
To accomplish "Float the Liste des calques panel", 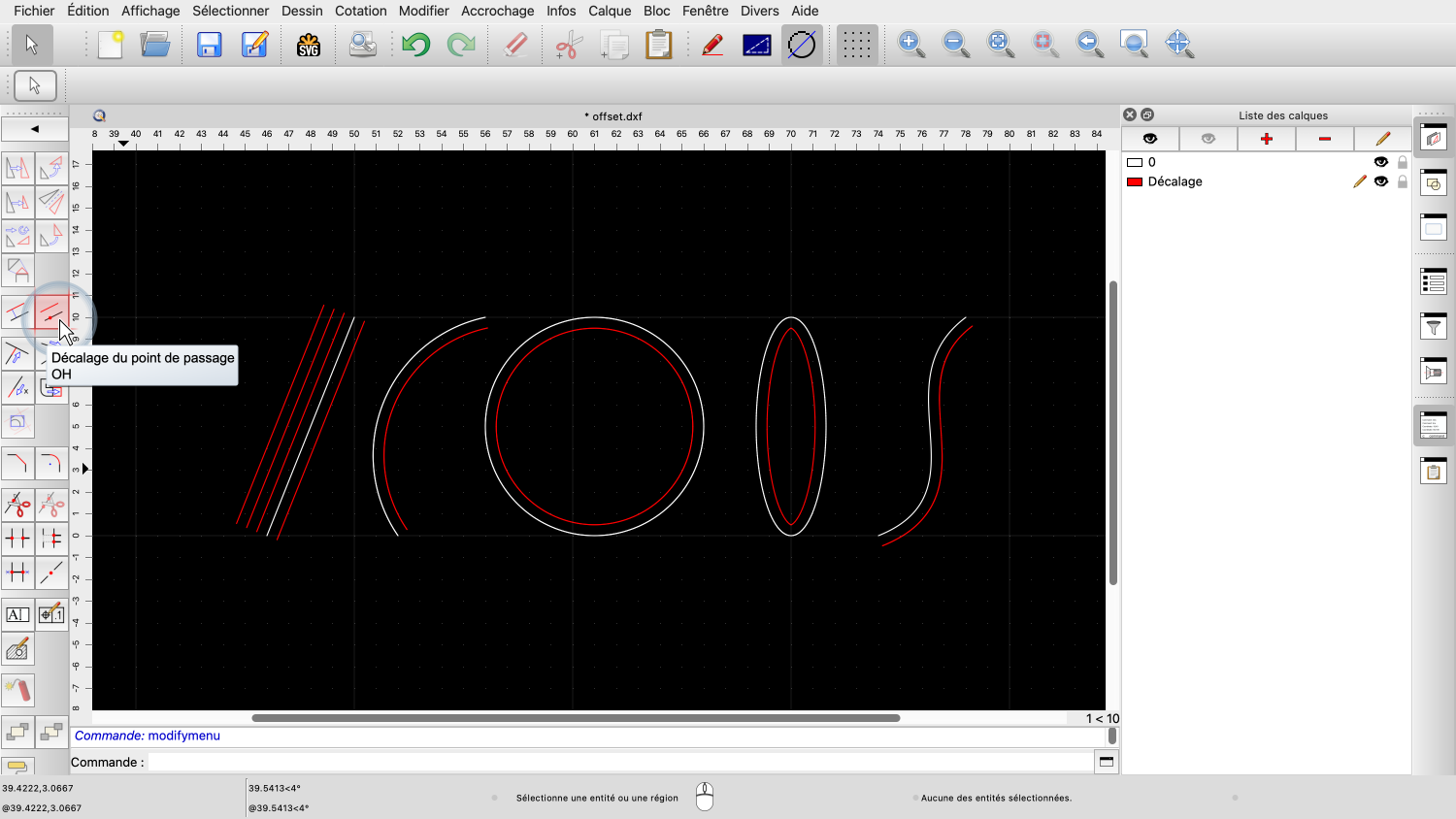I will (1147, 115).
